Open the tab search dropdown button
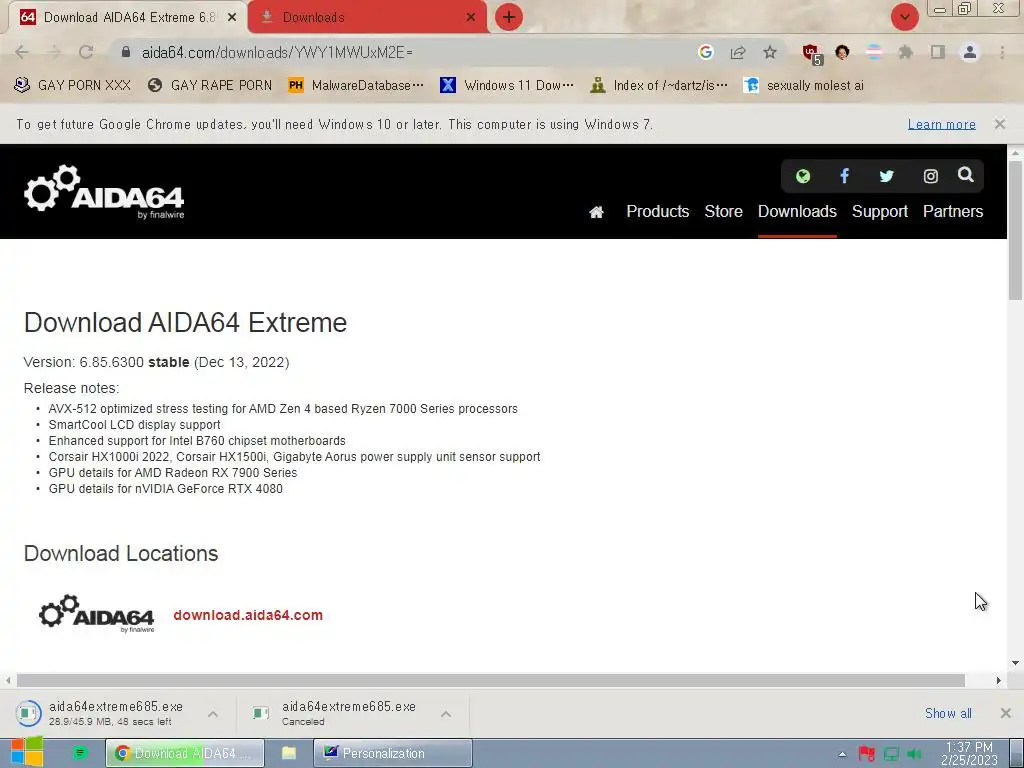Viewport: 1024px width, 768px height. (x=904, y=17)
